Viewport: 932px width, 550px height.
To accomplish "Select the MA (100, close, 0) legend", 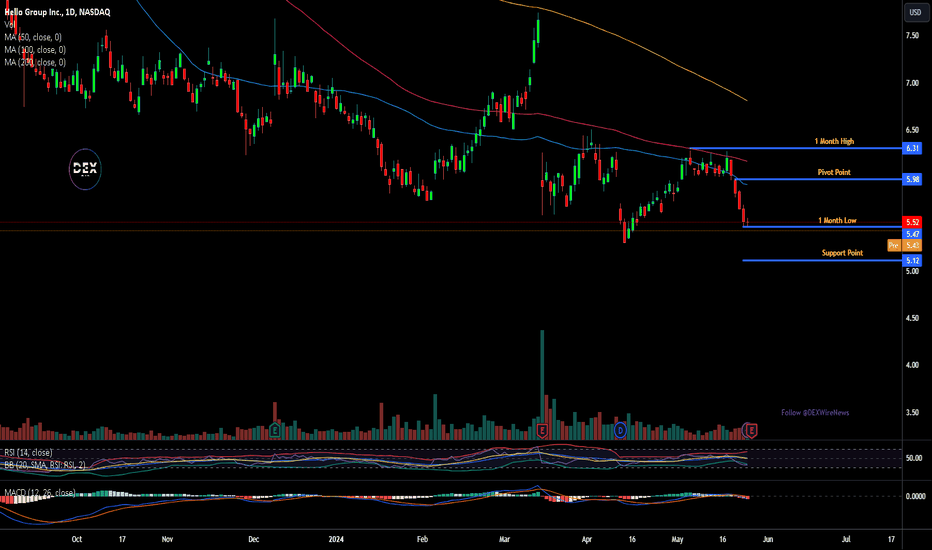I will 35,50.
